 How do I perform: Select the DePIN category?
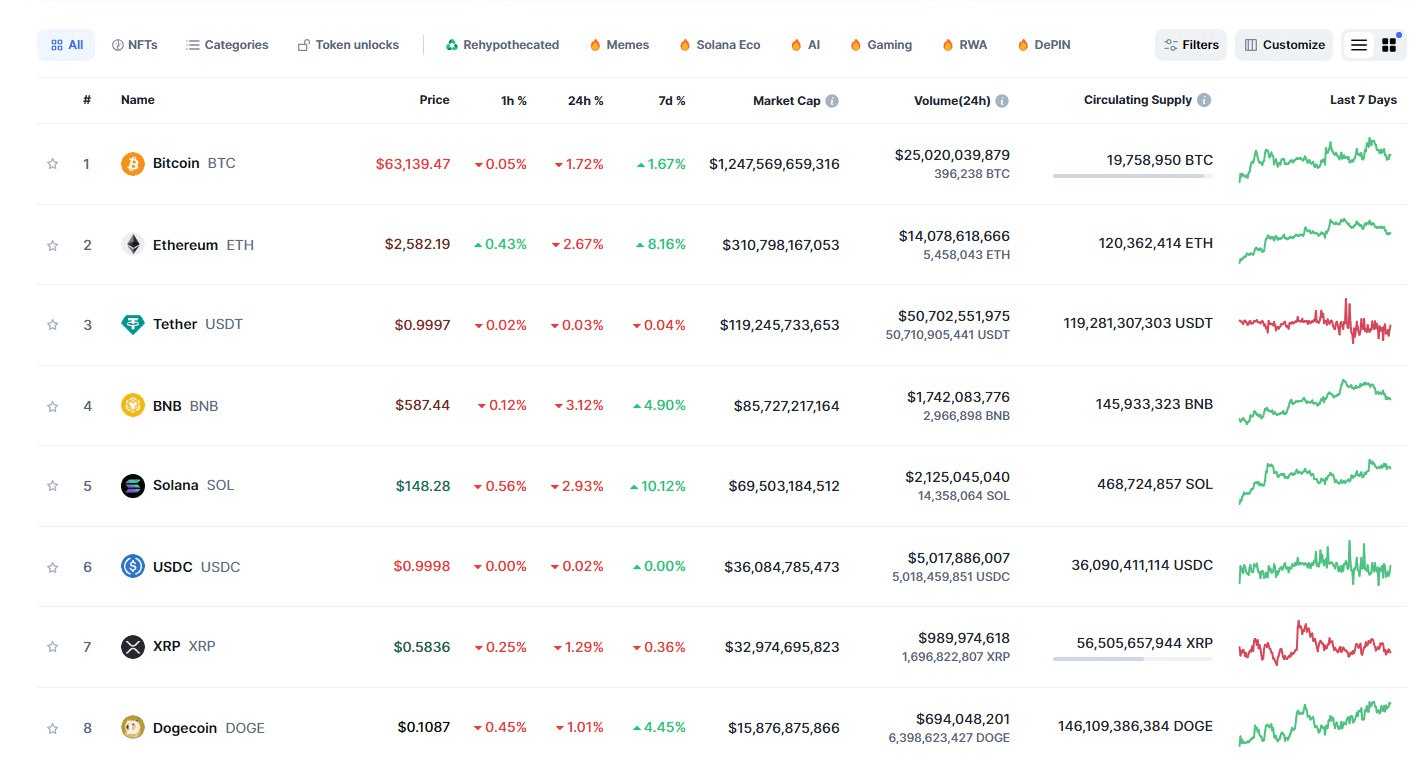click(x=1043, y=45)
